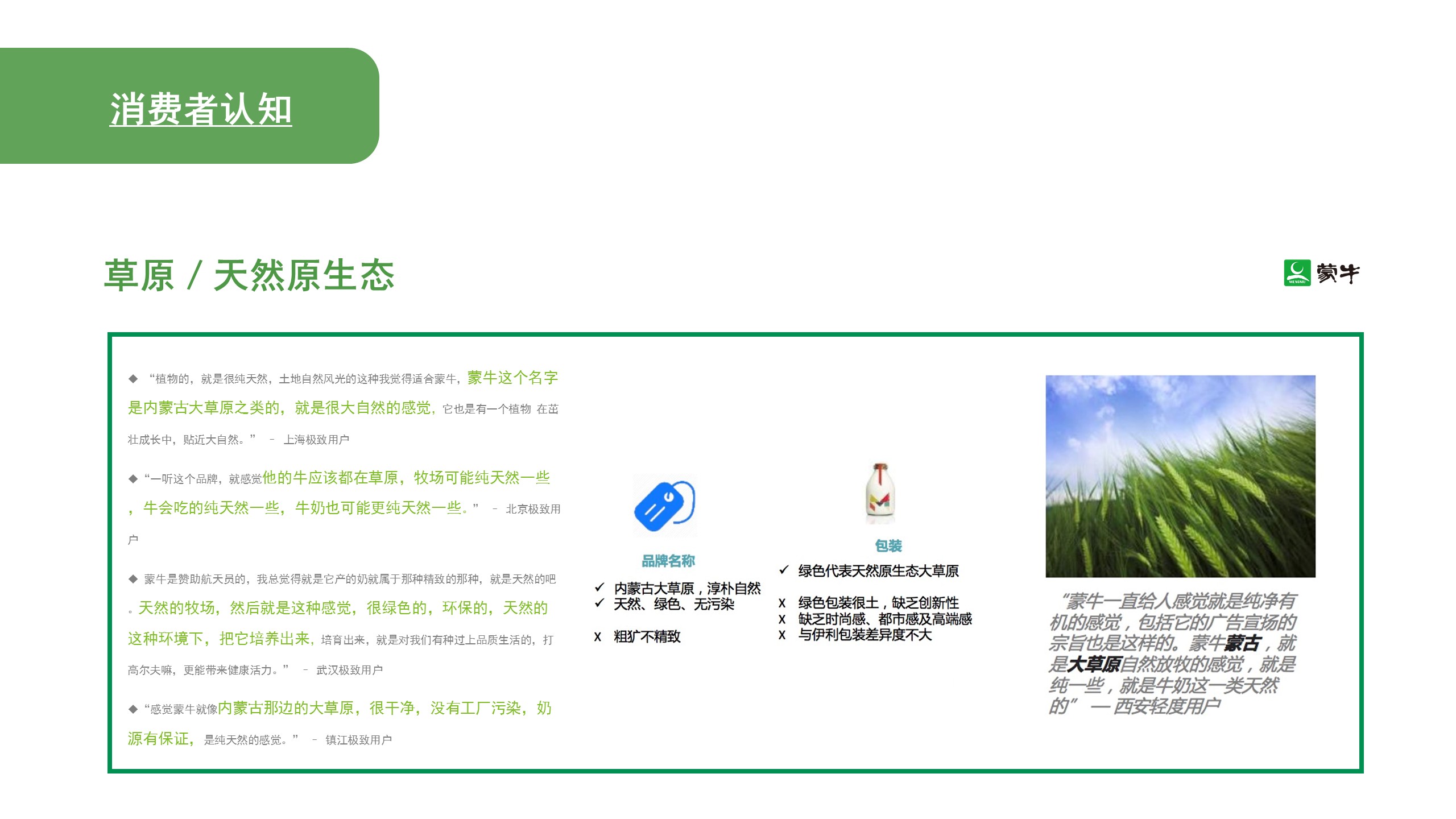This screenshot has height=819, width=1456.
Task: Click checkmark beside 内蒙古大草原，淳朴自然
Action: pyautogui.click(x=599, y=588)
